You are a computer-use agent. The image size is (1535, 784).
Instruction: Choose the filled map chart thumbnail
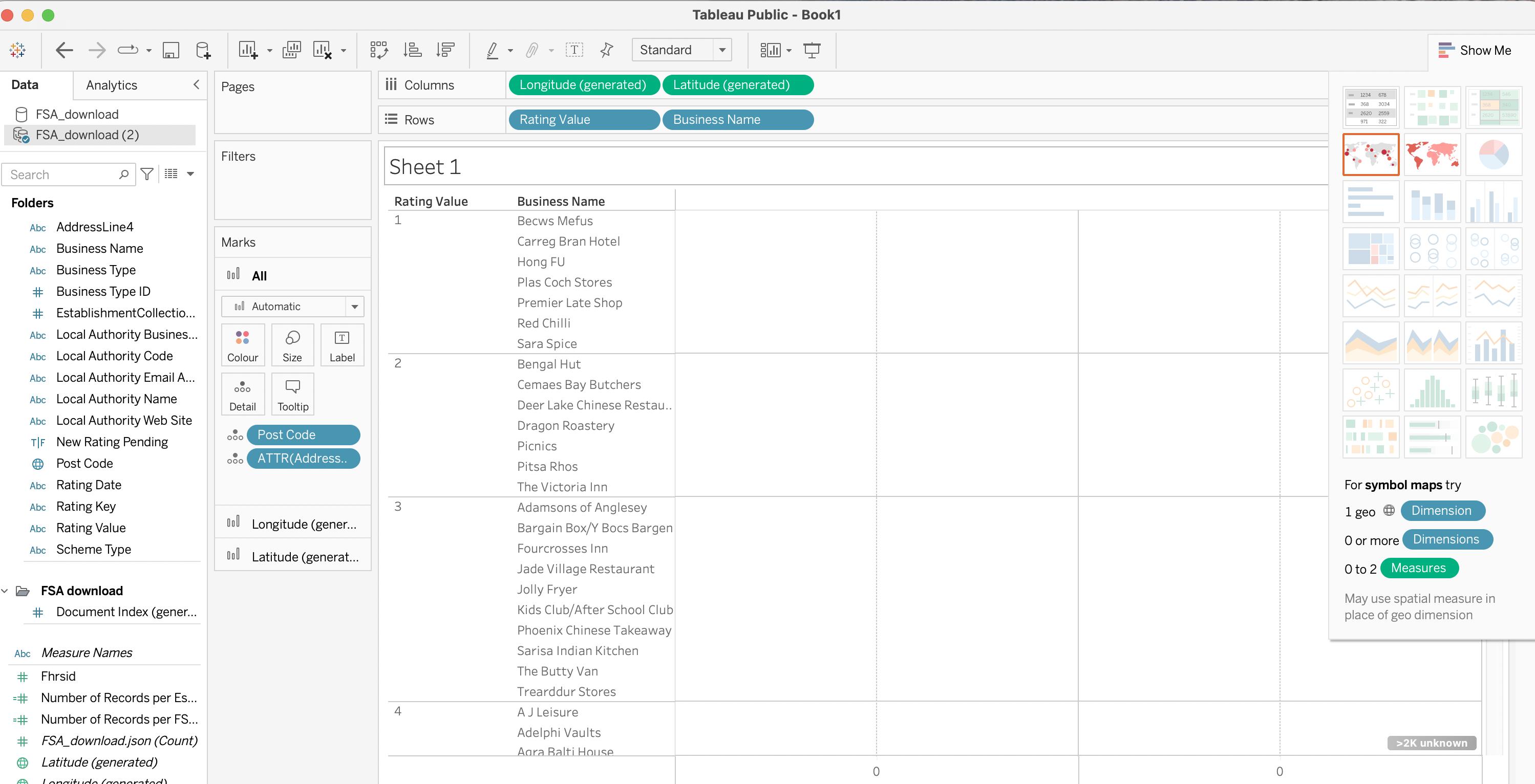(x=1432, y=155)
